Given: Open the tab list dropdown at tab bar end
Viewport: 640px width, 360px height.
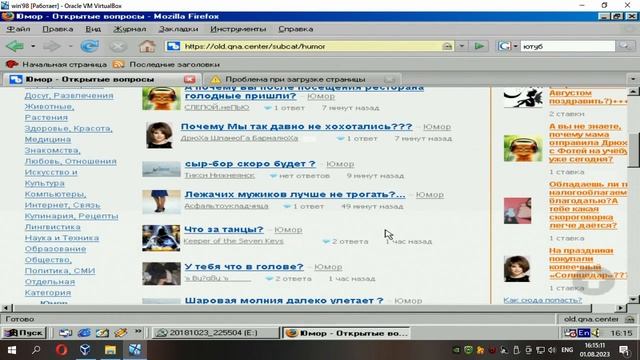Looking at the screenshot, I should pos(633,79).
